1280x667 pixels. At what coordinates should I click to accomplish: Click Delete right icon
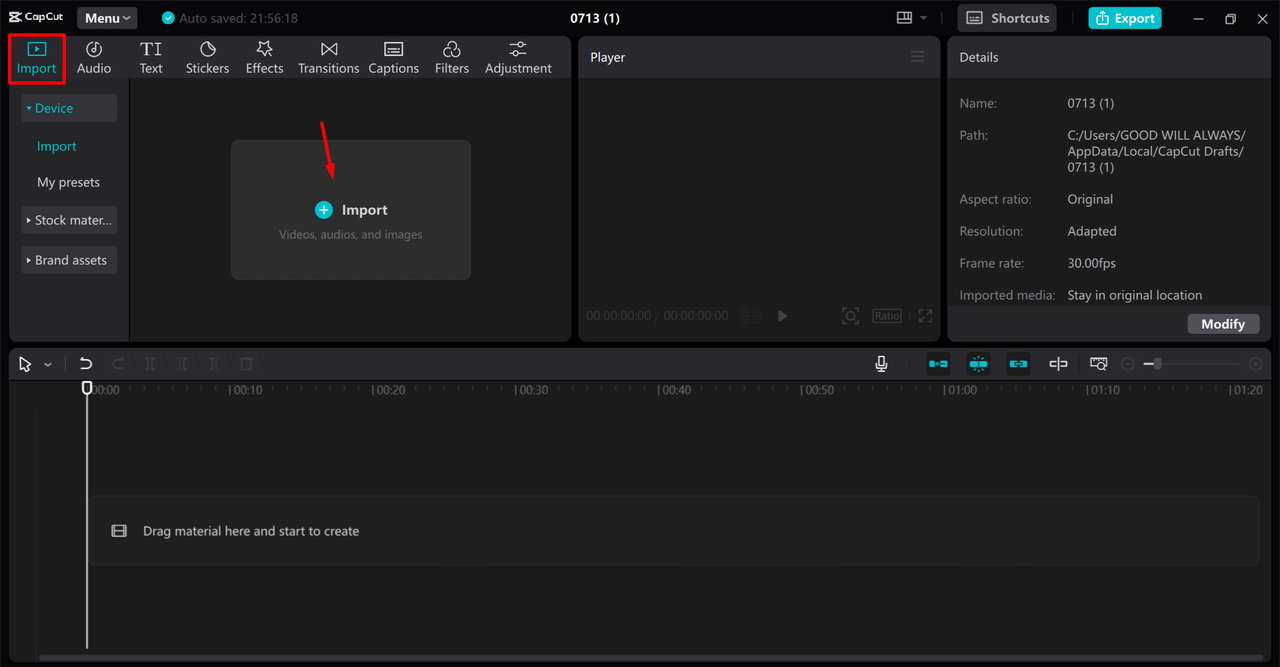coord(214,364)
